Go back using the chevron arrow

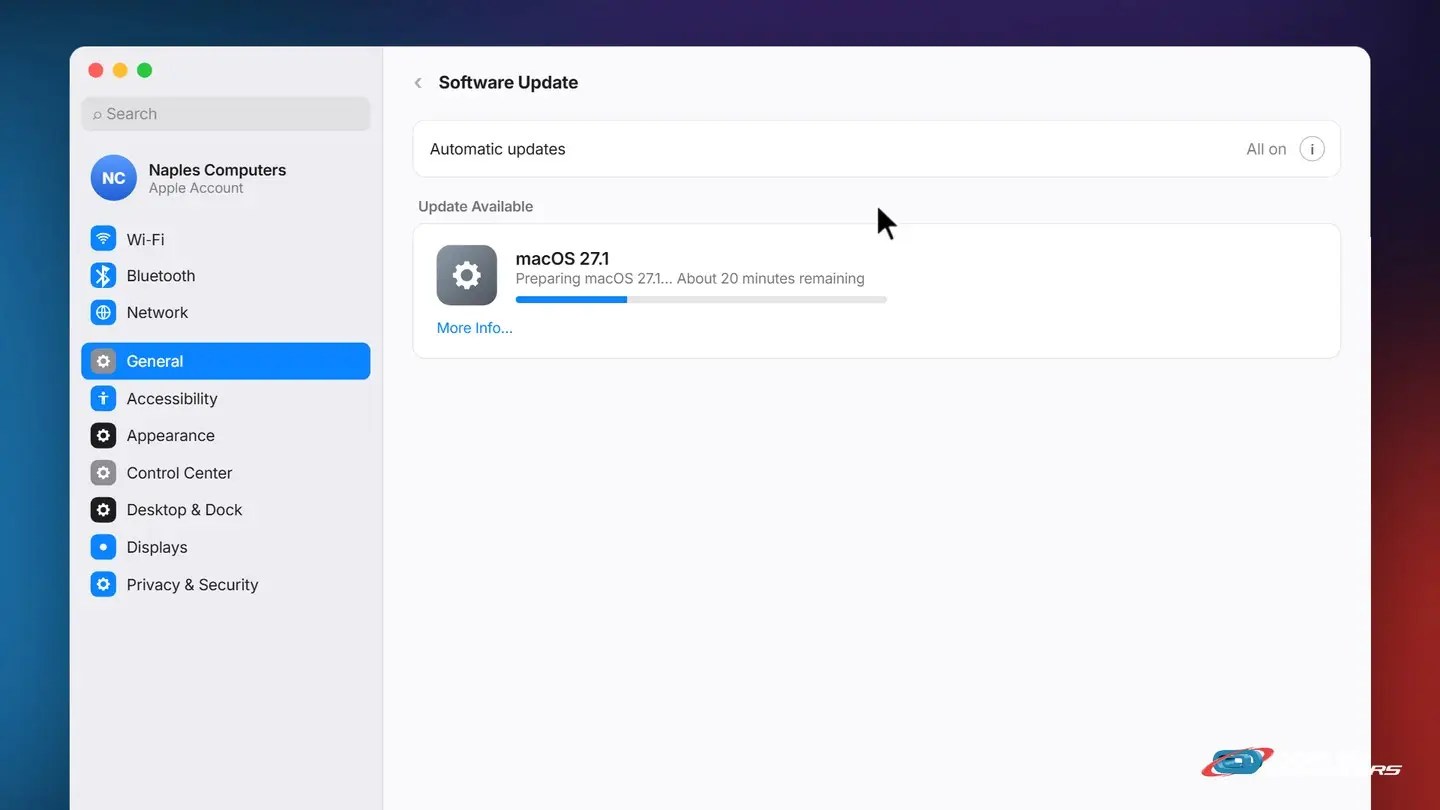point(418,83)
